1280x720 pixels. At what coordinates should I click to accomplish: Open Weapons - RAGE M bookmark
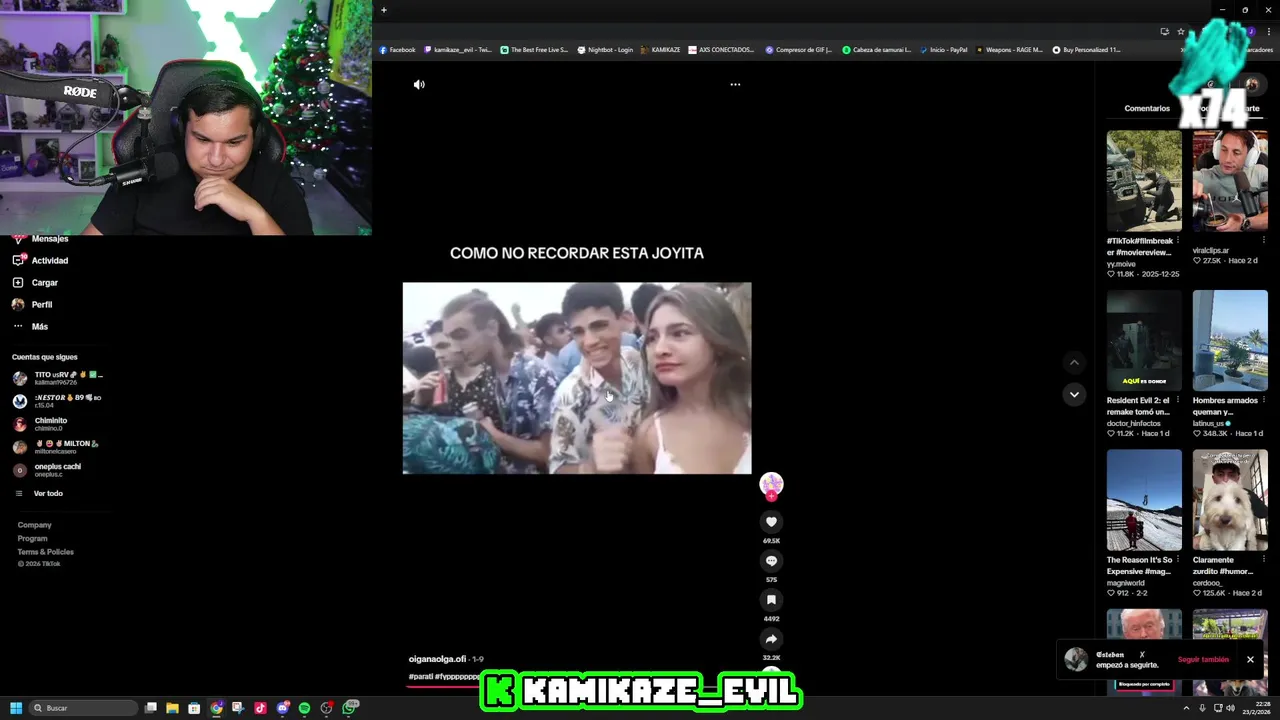[x=1009, y=50]
